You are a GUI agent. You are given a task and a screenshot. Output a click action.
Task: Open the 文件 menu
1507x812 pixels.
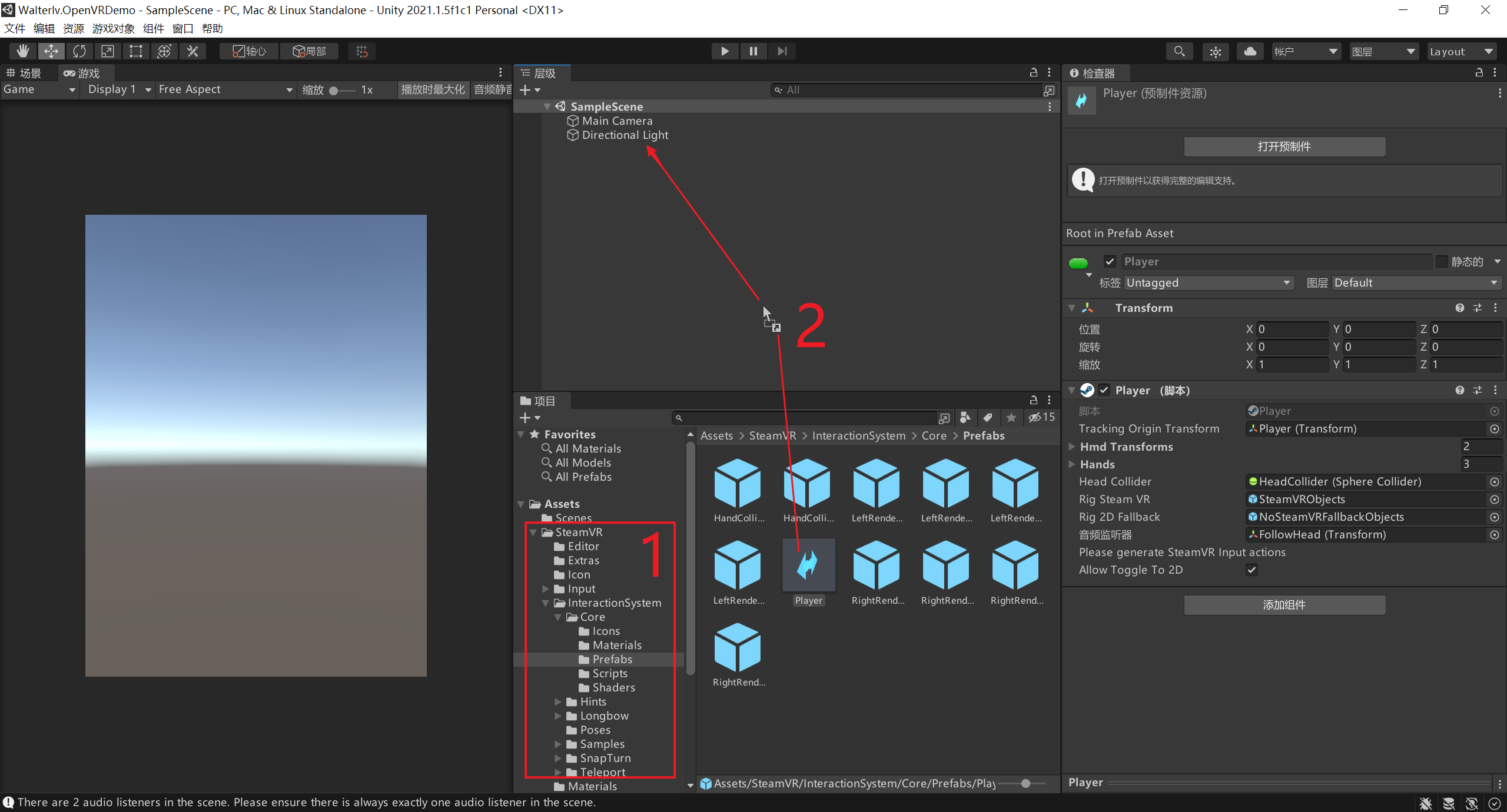15,28
